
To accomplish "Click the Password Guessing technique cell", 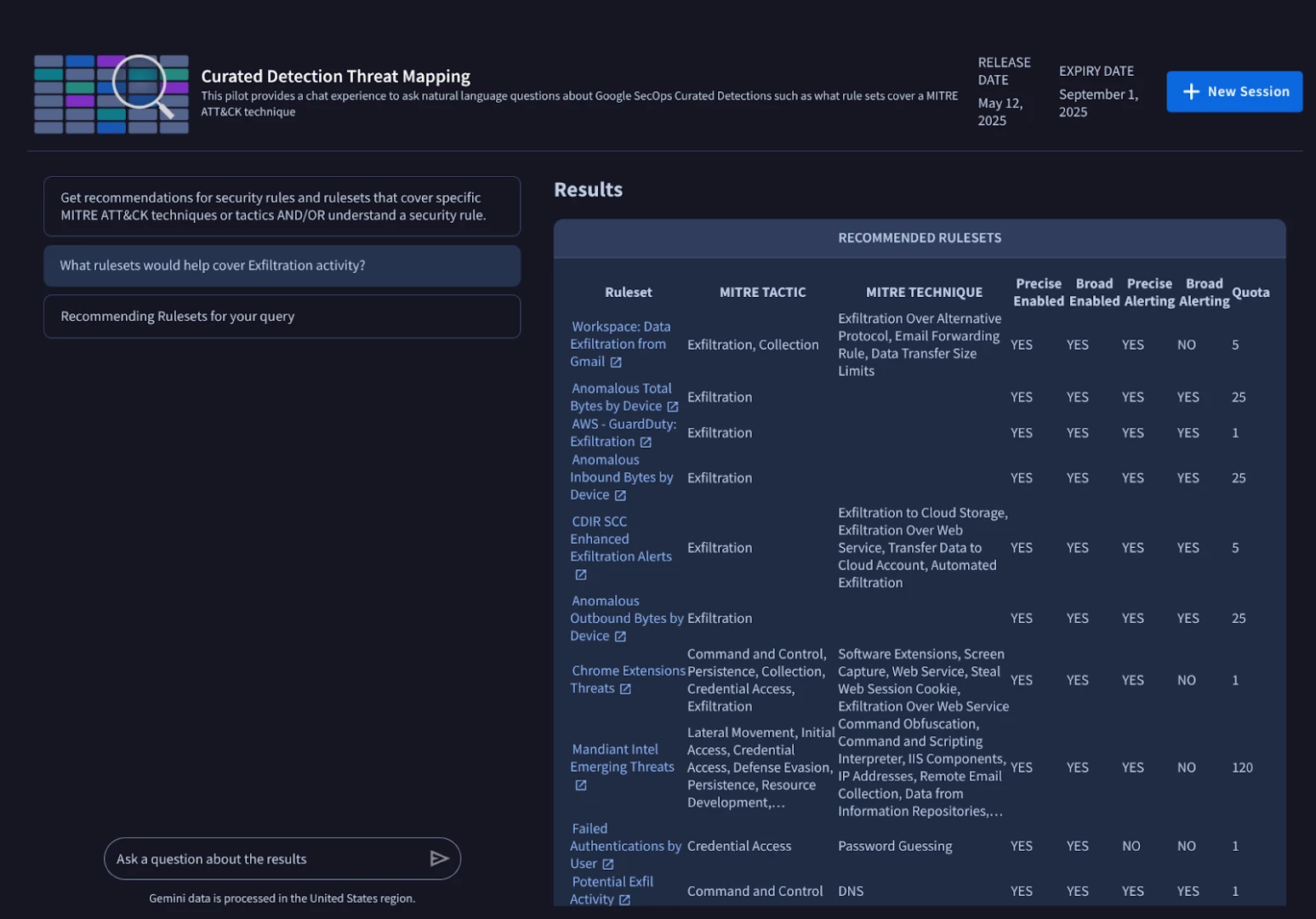I will (895, 846).
